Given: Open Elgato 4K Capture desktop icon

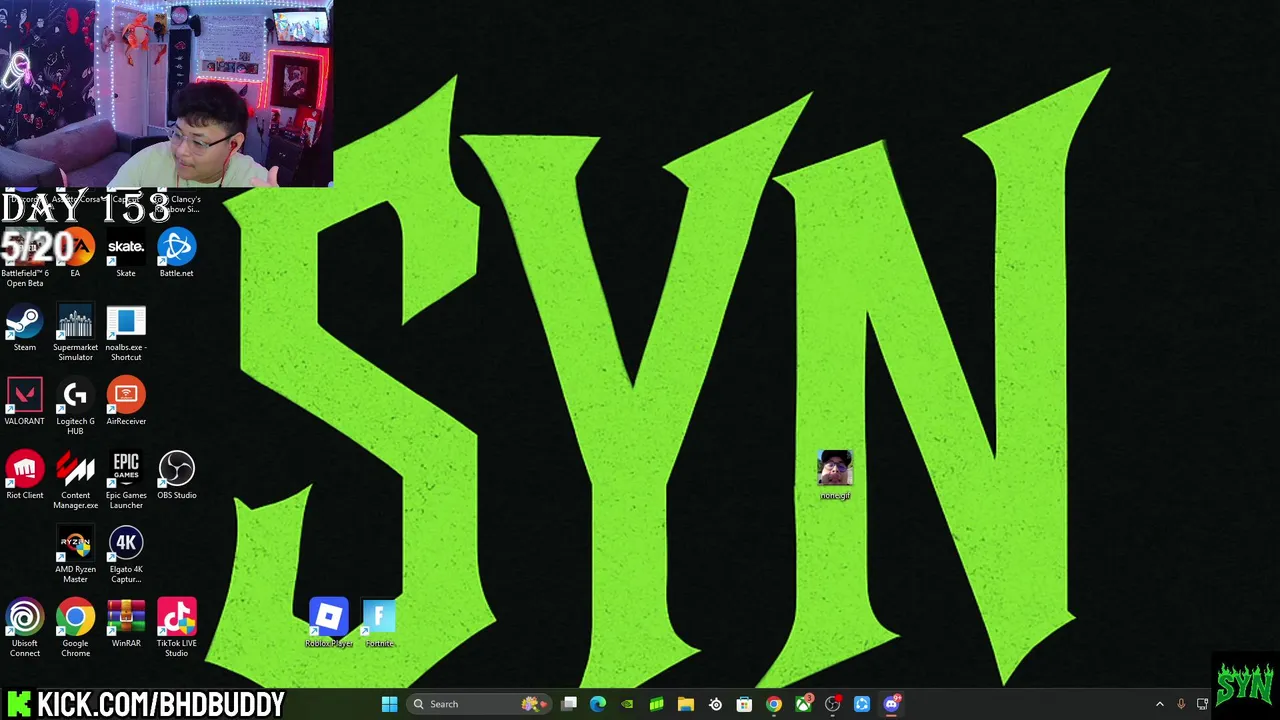Looking at the screenshot, I should (126, 555).
